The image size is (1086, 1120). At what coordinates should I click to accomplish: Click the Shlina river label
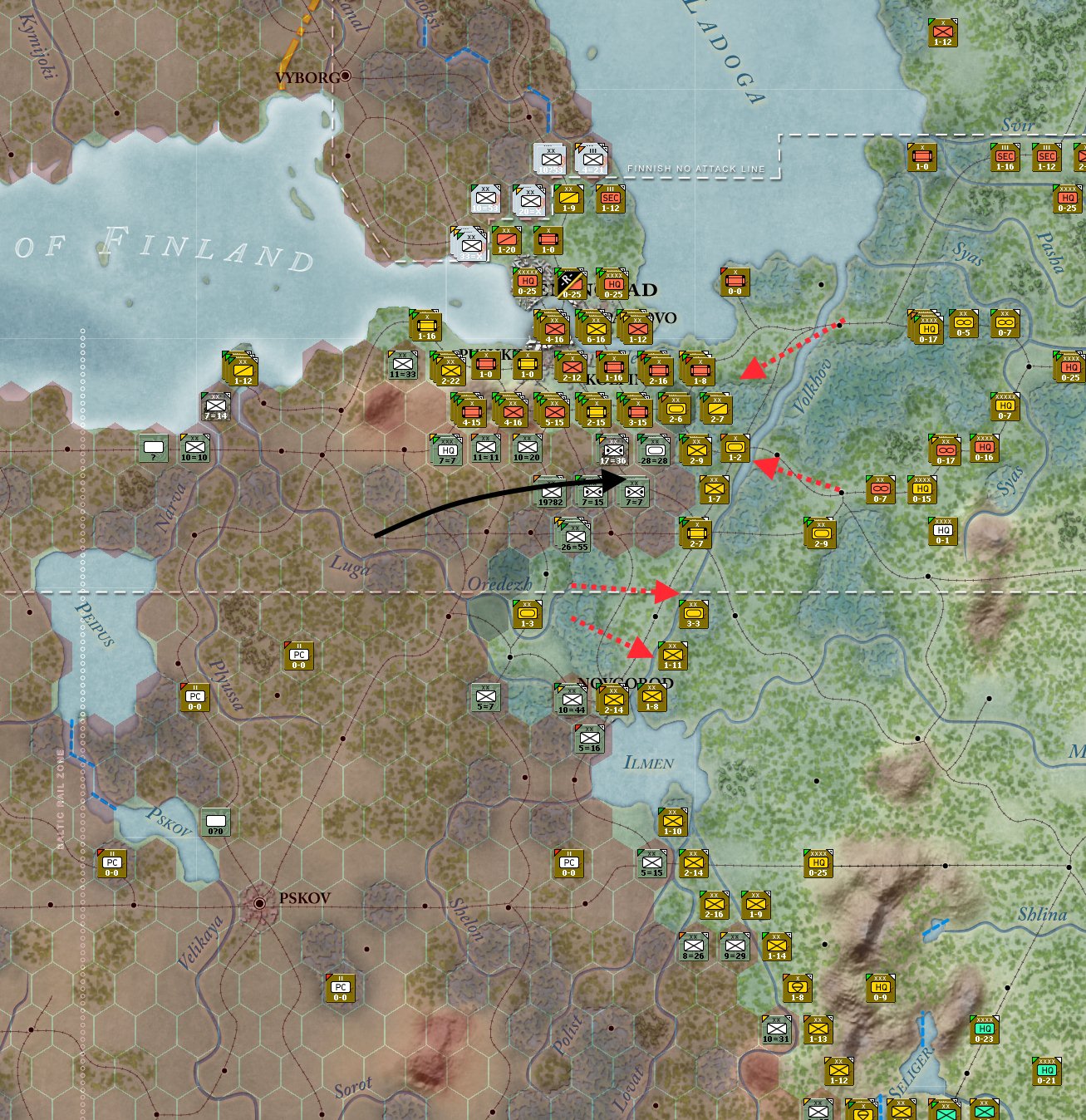1042,914
